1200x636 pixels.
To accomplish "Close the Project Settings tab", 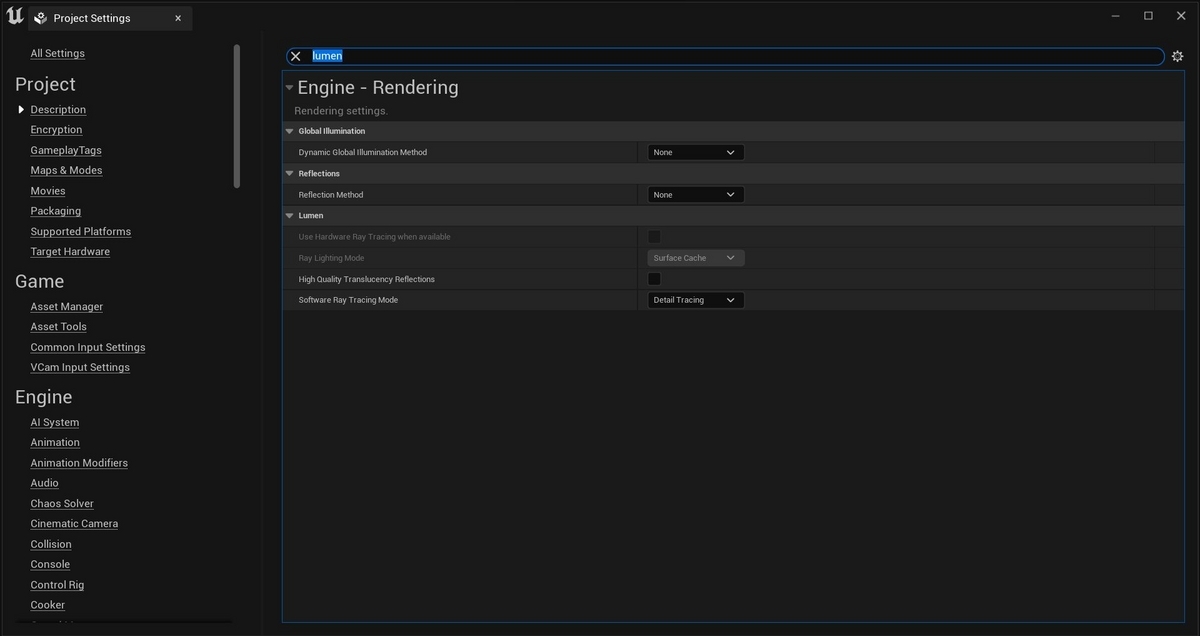I will [x=178, y=18].
